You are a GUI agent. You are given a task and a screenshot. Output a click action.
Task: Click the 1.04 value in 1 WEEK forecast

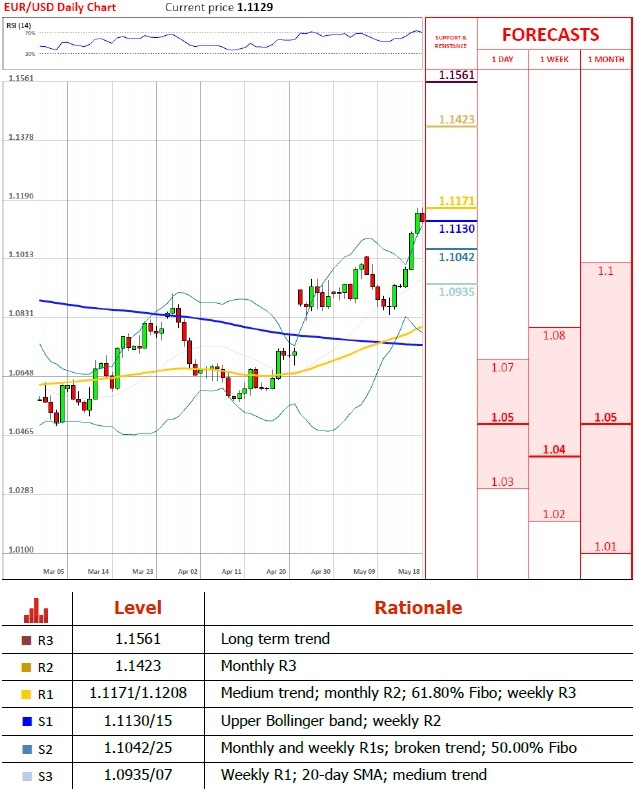554,449
